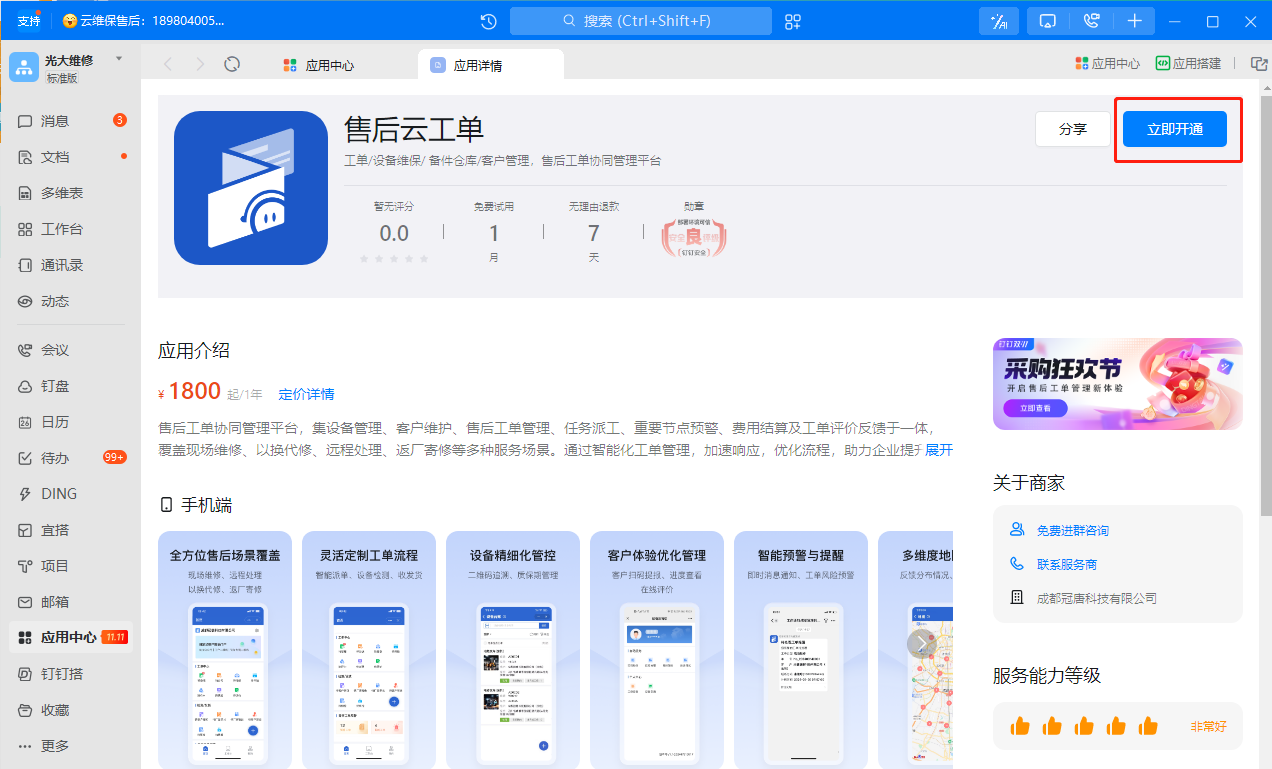Click the plus icon in title bar

click(1135, 21)
